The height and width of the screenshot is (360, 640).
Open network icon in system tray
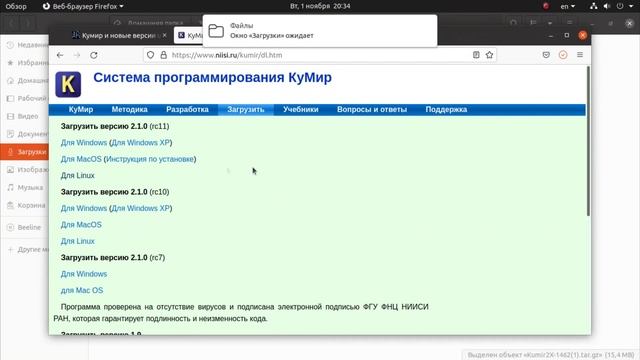[593, 6]
